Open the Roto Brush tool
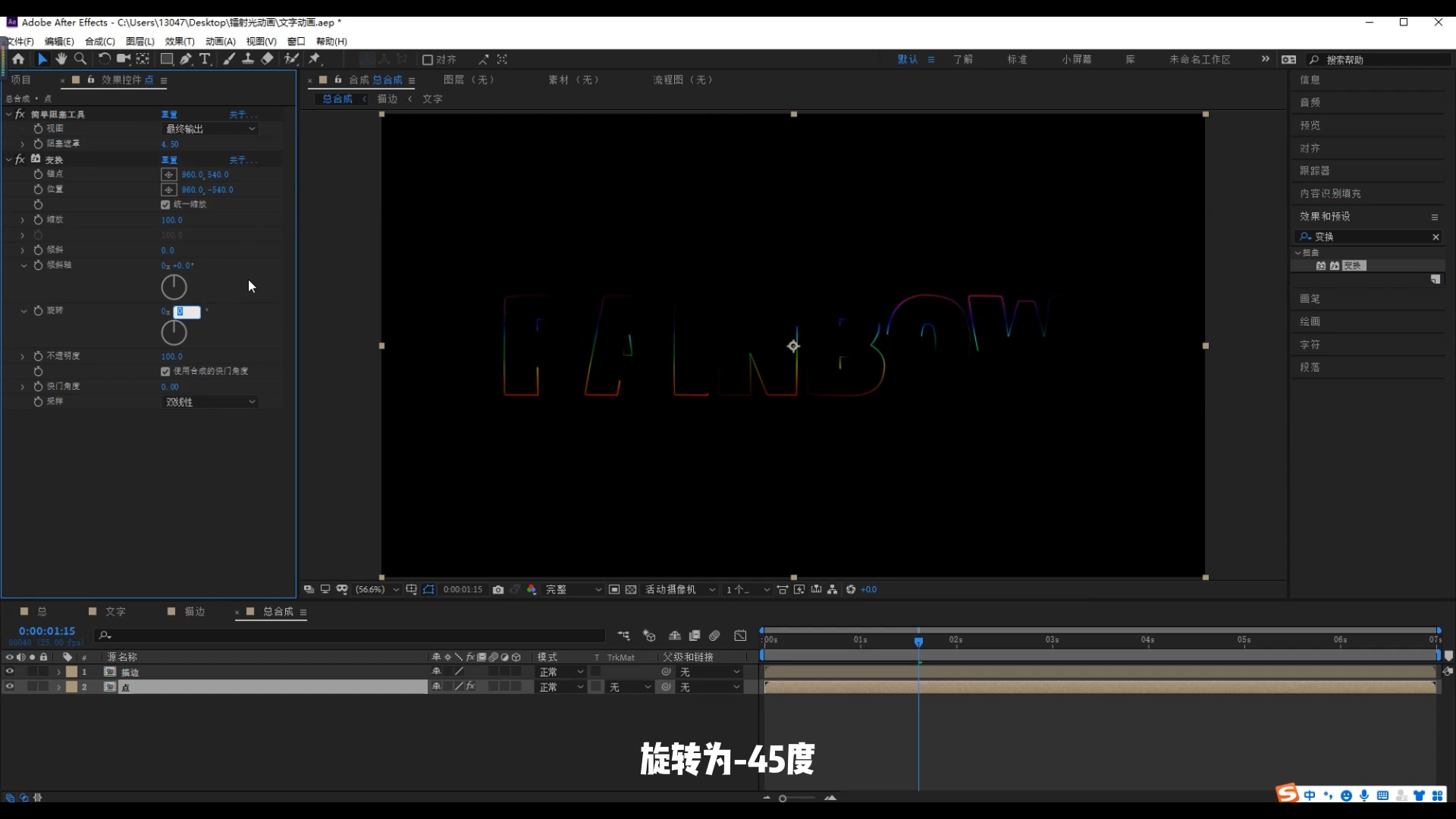 pos(290,59)
